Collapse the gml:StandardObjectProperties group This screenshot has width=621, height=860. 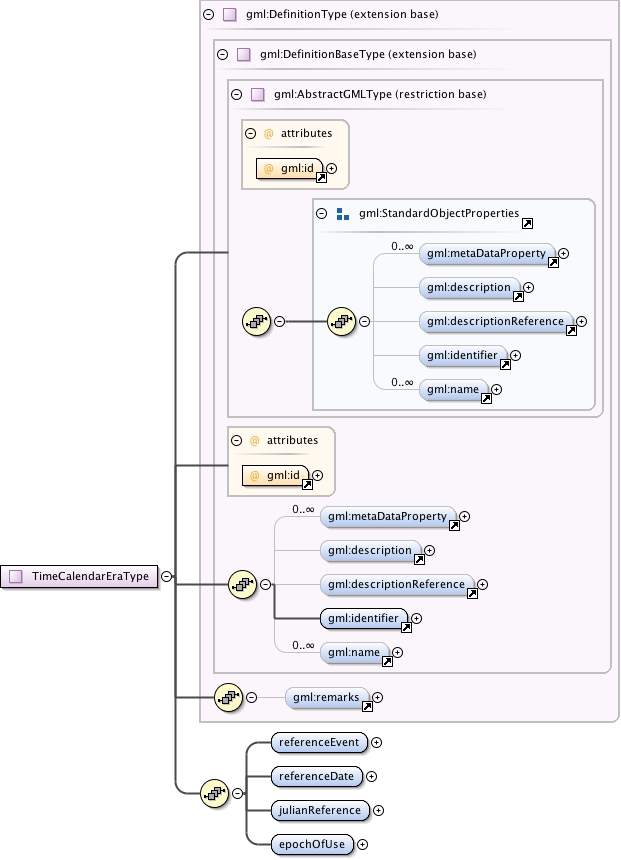321,214
